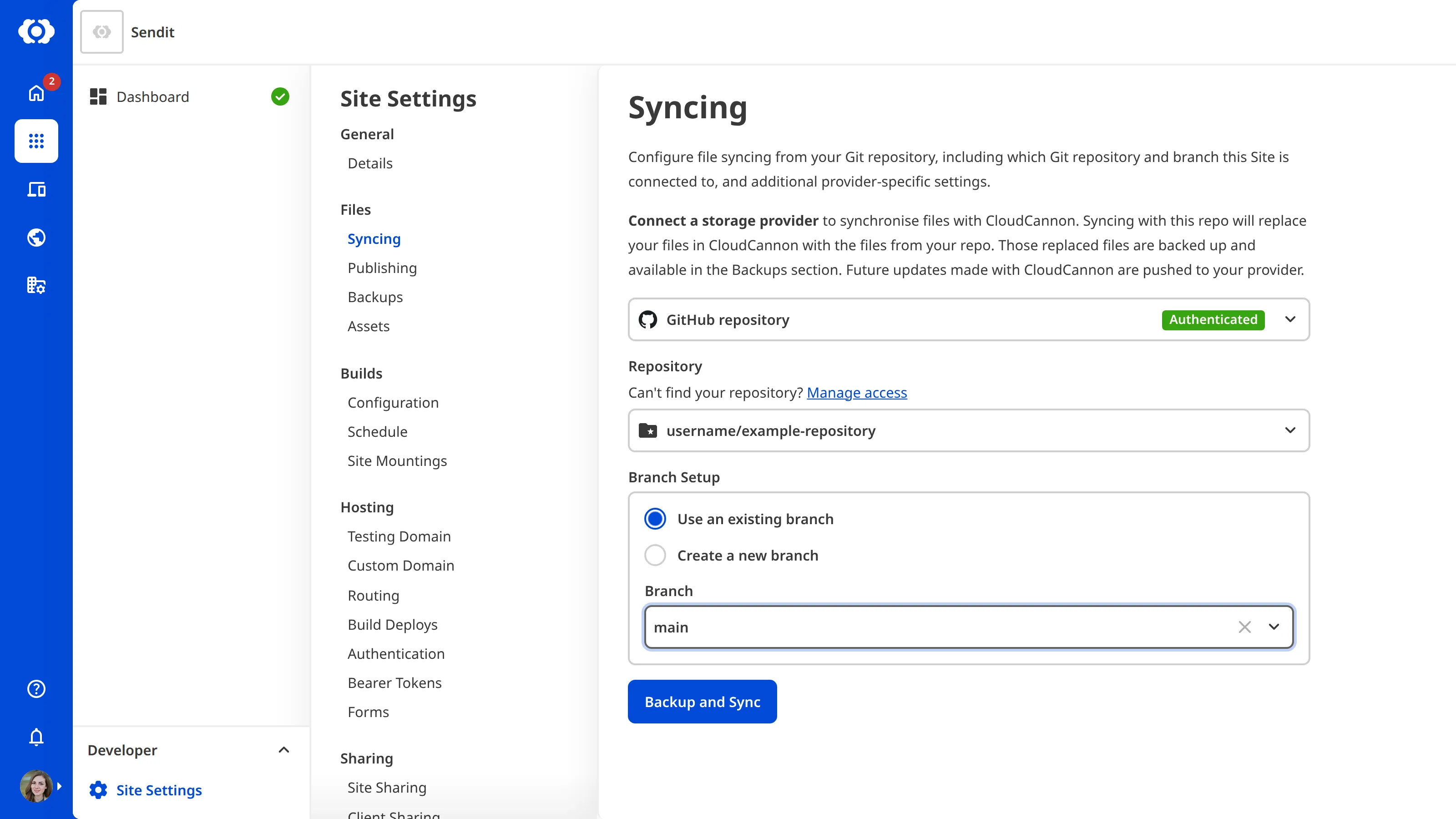Viewport: 1456px width, 819px height.
Task: Open the notifications bell icon
Action: click(x=36, y=737)
